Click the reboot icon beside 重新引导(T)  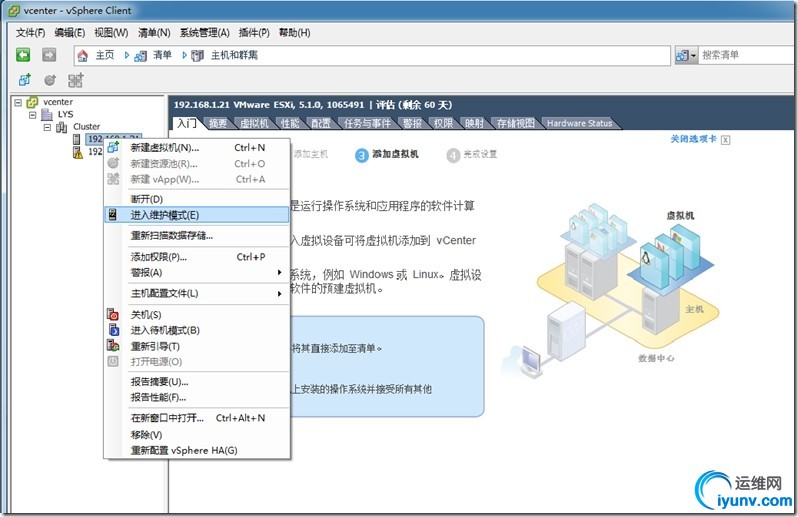tap(113, 346)
